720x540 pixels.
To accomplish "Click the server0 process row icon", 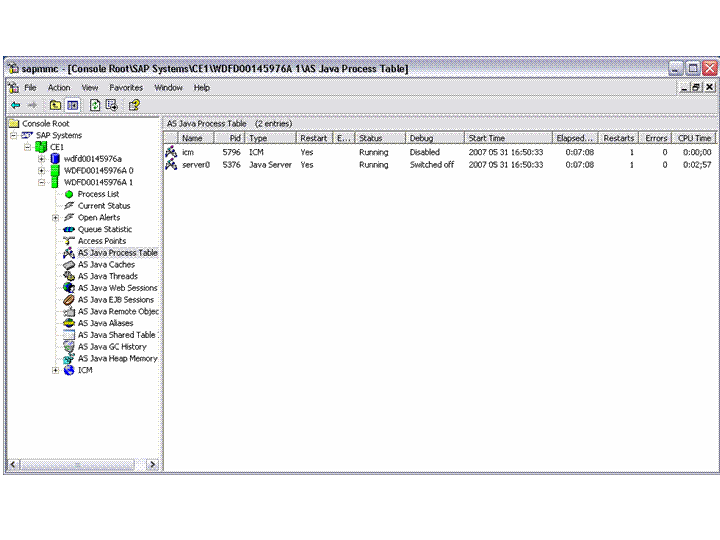I will (x=171, y=164).
